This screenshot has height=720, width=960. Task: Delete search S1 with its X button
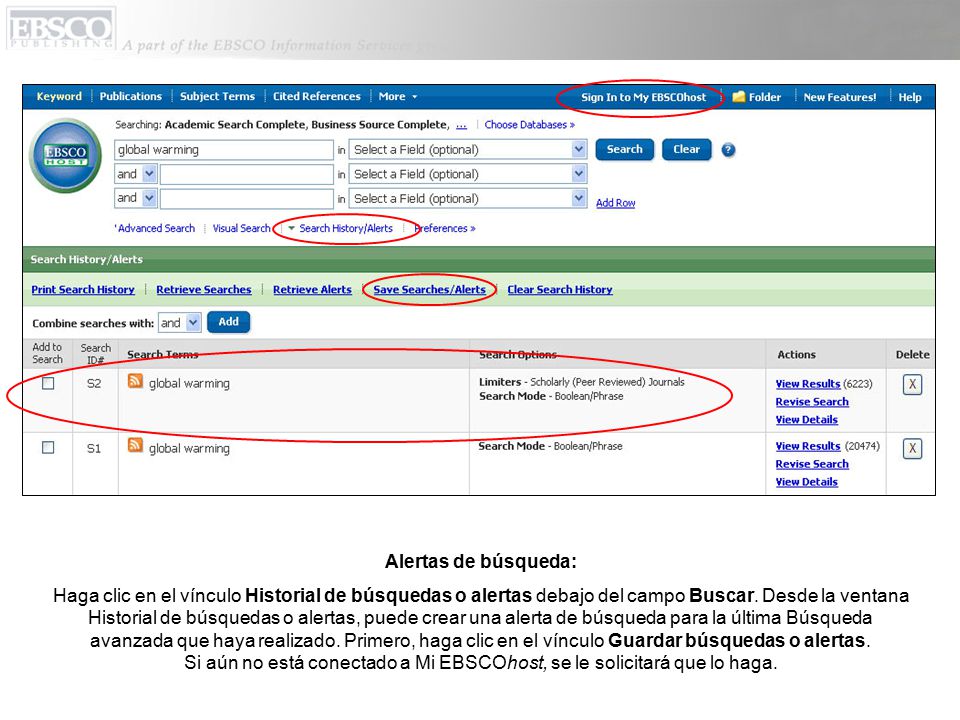[912, 449]
